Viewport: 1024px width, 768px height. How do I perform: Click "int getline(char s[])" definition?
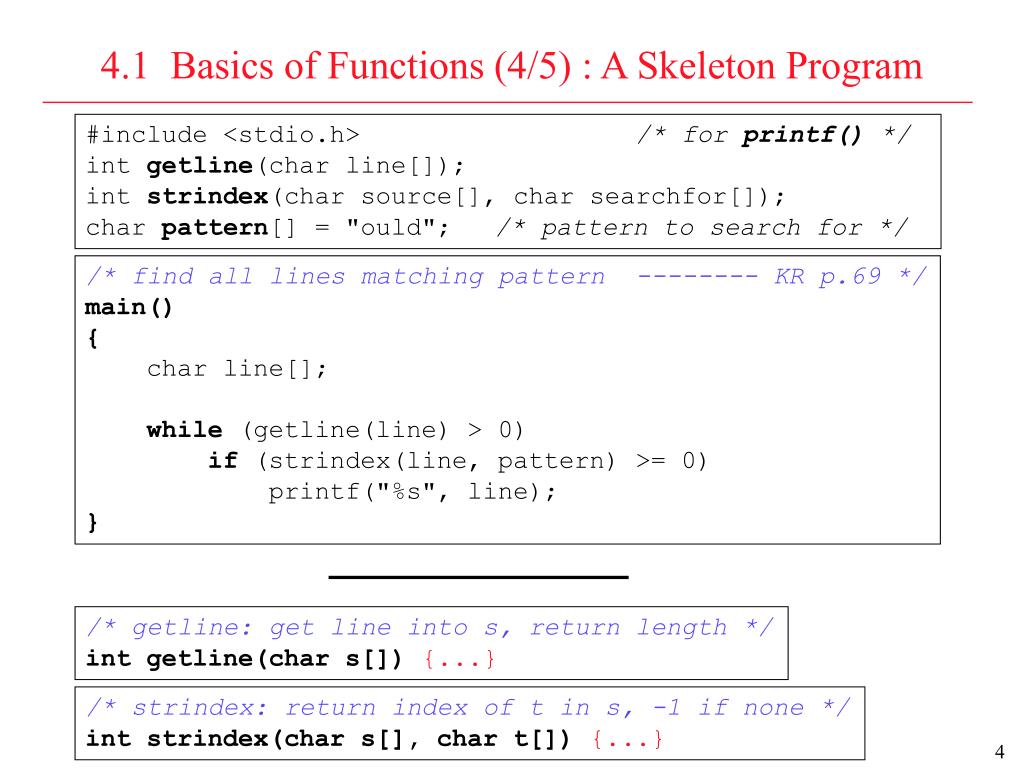click(244, 658)
